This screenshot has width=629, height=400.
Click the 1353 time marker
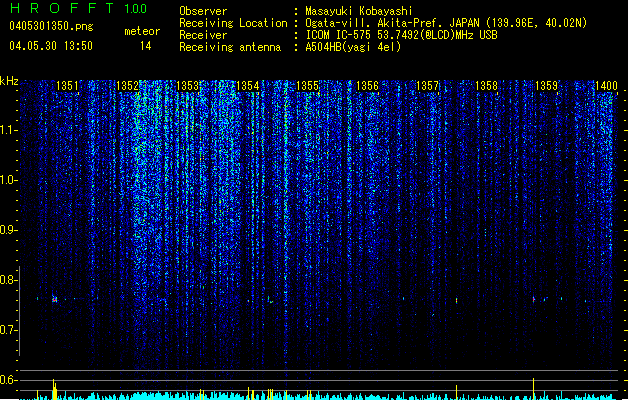tap(187, 86)
